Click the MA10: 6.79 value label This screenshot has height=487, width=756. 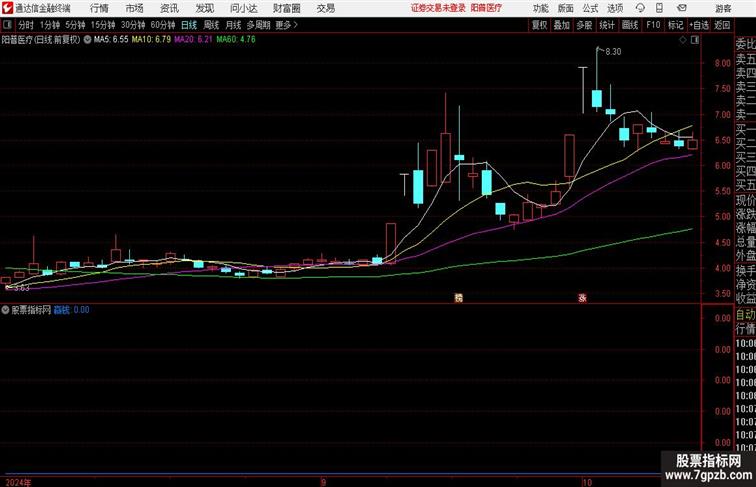point(151,40)
